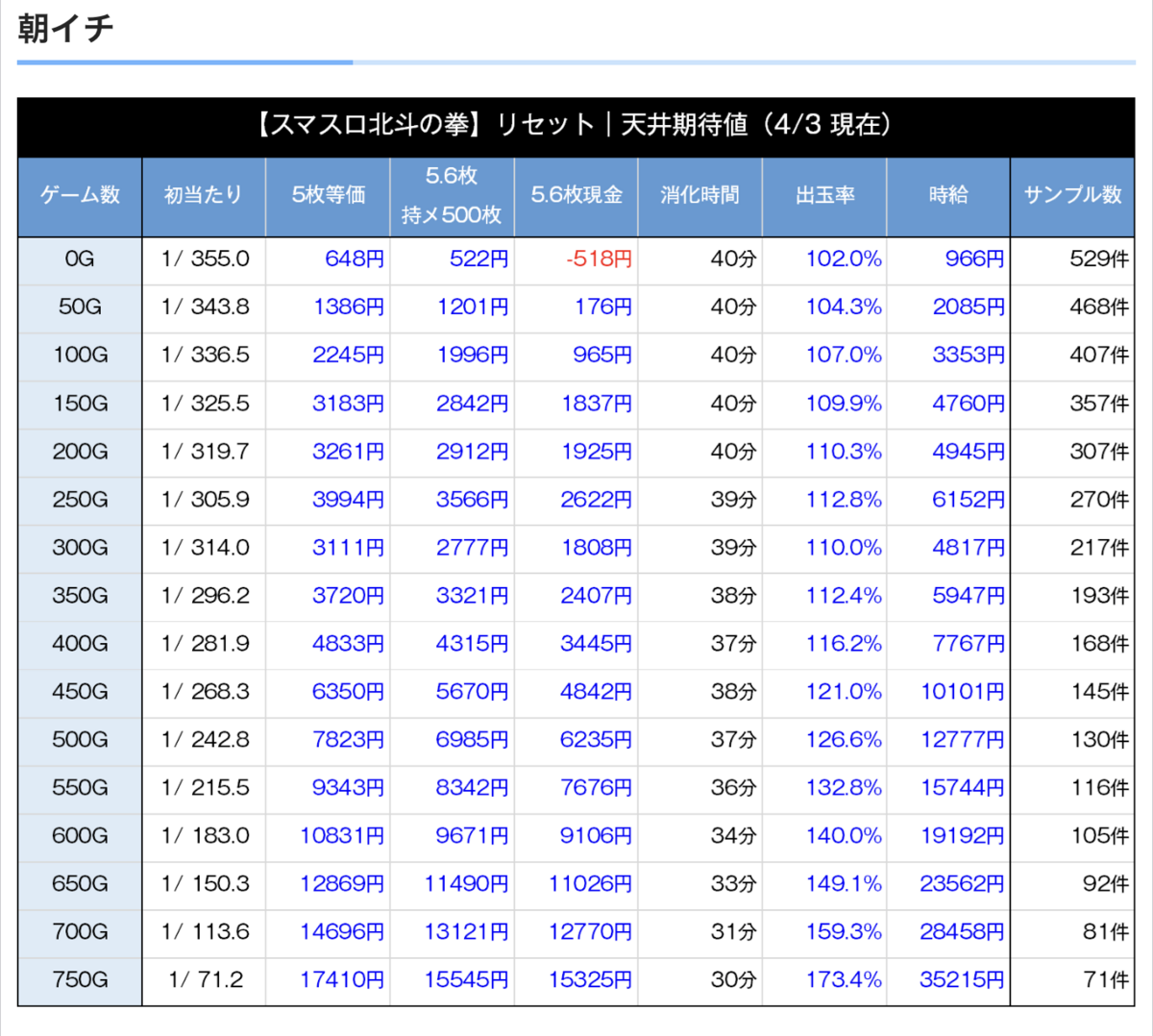Image resolution: width=1153 pixels, height=1036 pixels.
Task: Select the 300G row label
Action: [x=80, y=548]
